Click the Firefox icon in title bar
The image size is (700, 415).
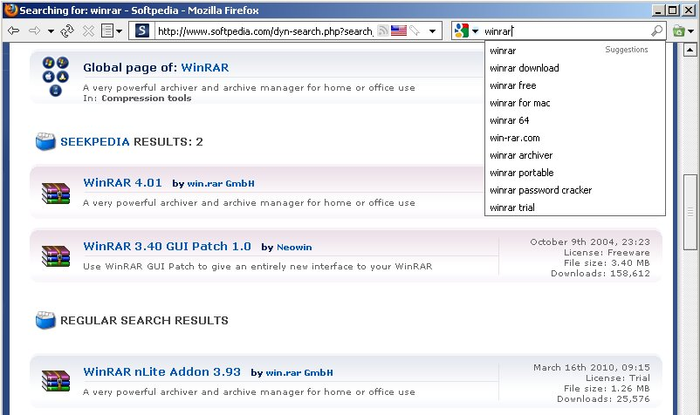tap(11, 10)
